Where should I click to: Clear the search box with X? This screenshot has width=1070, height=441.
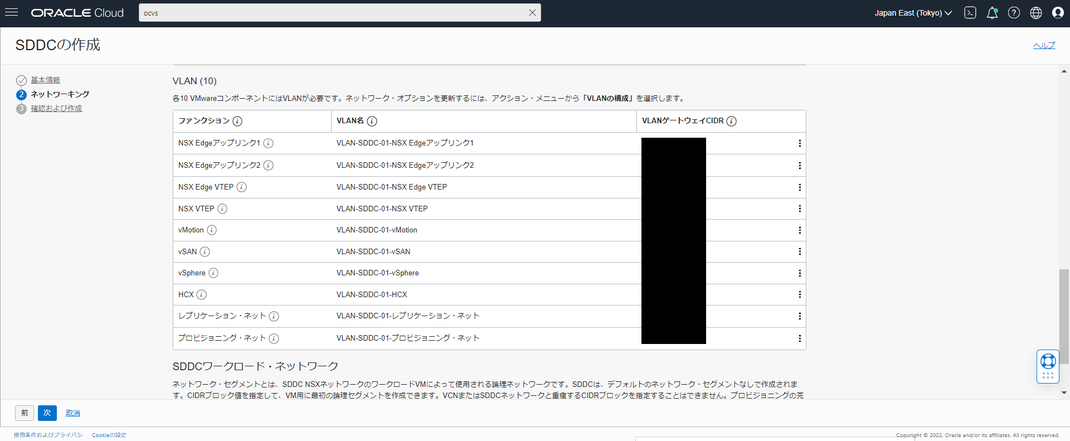pos(532,13)
